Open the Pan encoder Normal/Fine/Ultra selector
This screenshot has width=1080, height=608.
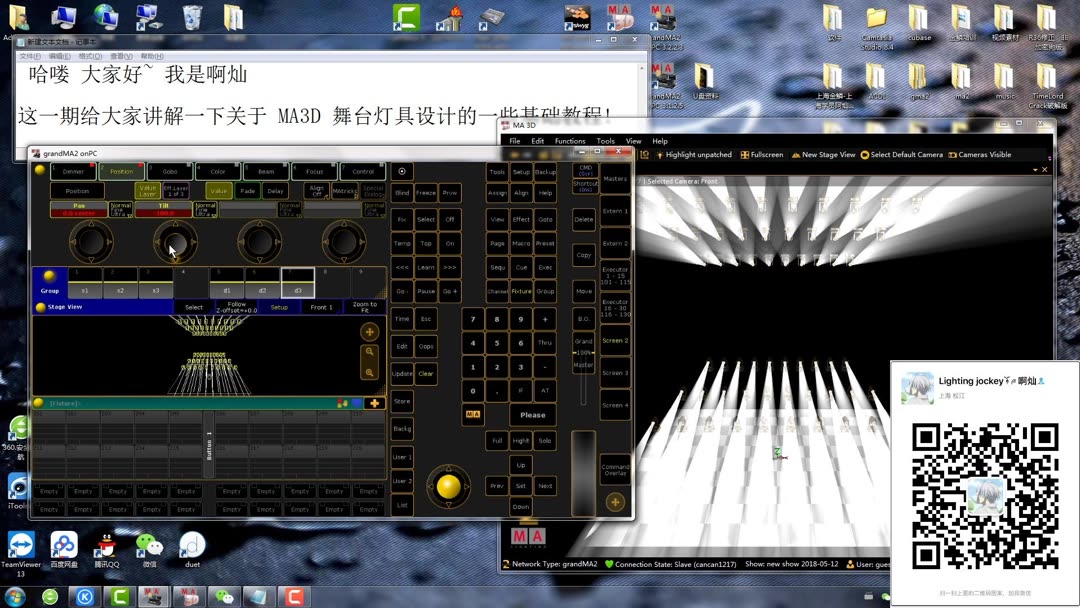coord(120,209)
